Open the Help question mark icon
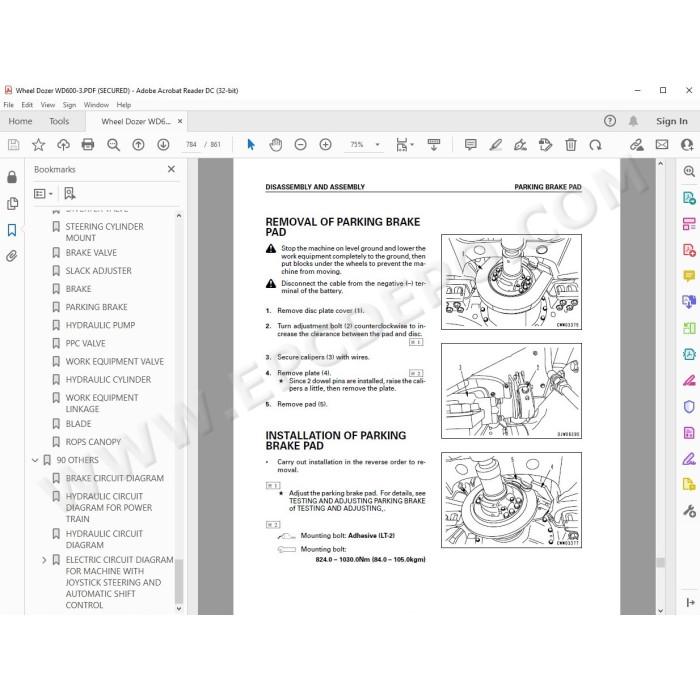700x700 pixels. pyautogui.click(x=610, y=121)
